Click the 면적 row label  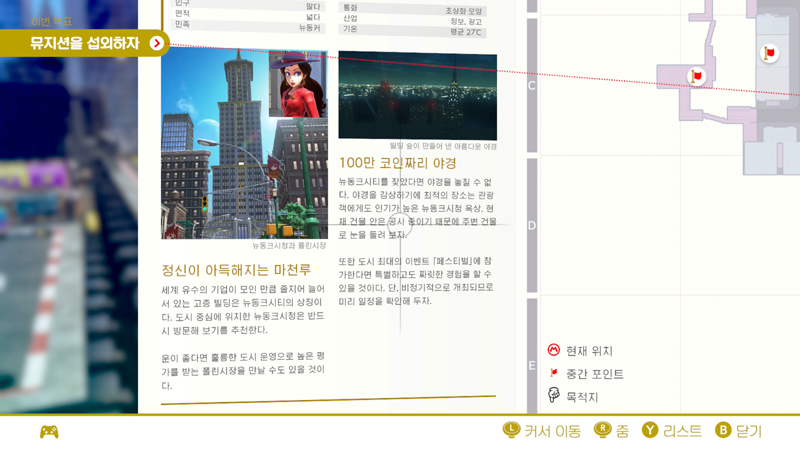point(182,13)
